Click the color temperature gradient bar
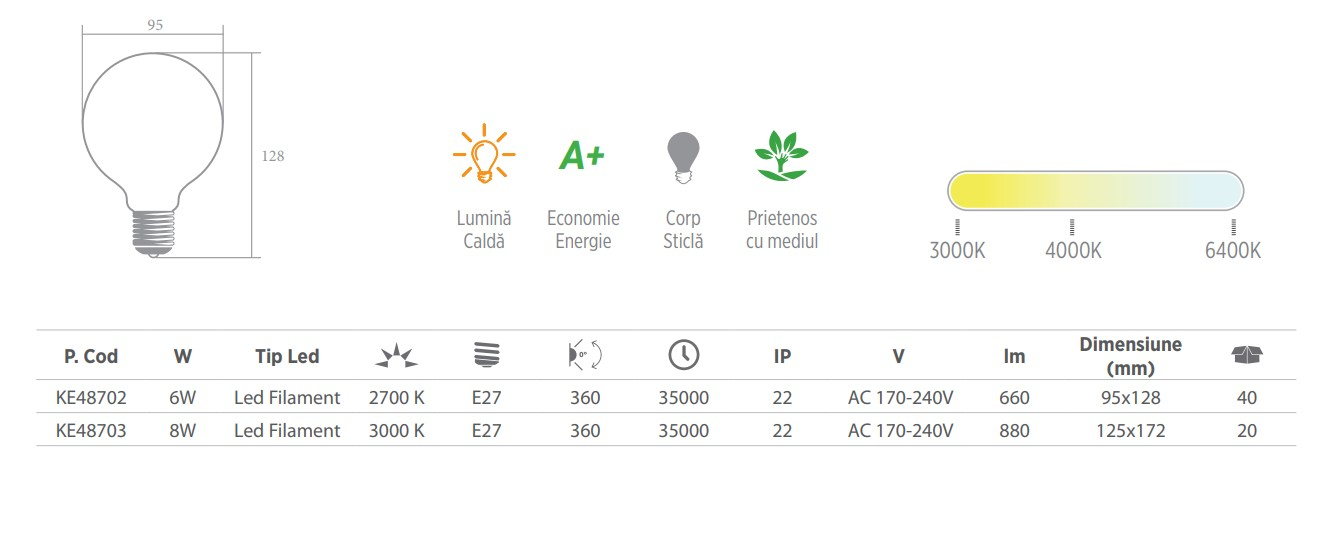 (1096, 190)
